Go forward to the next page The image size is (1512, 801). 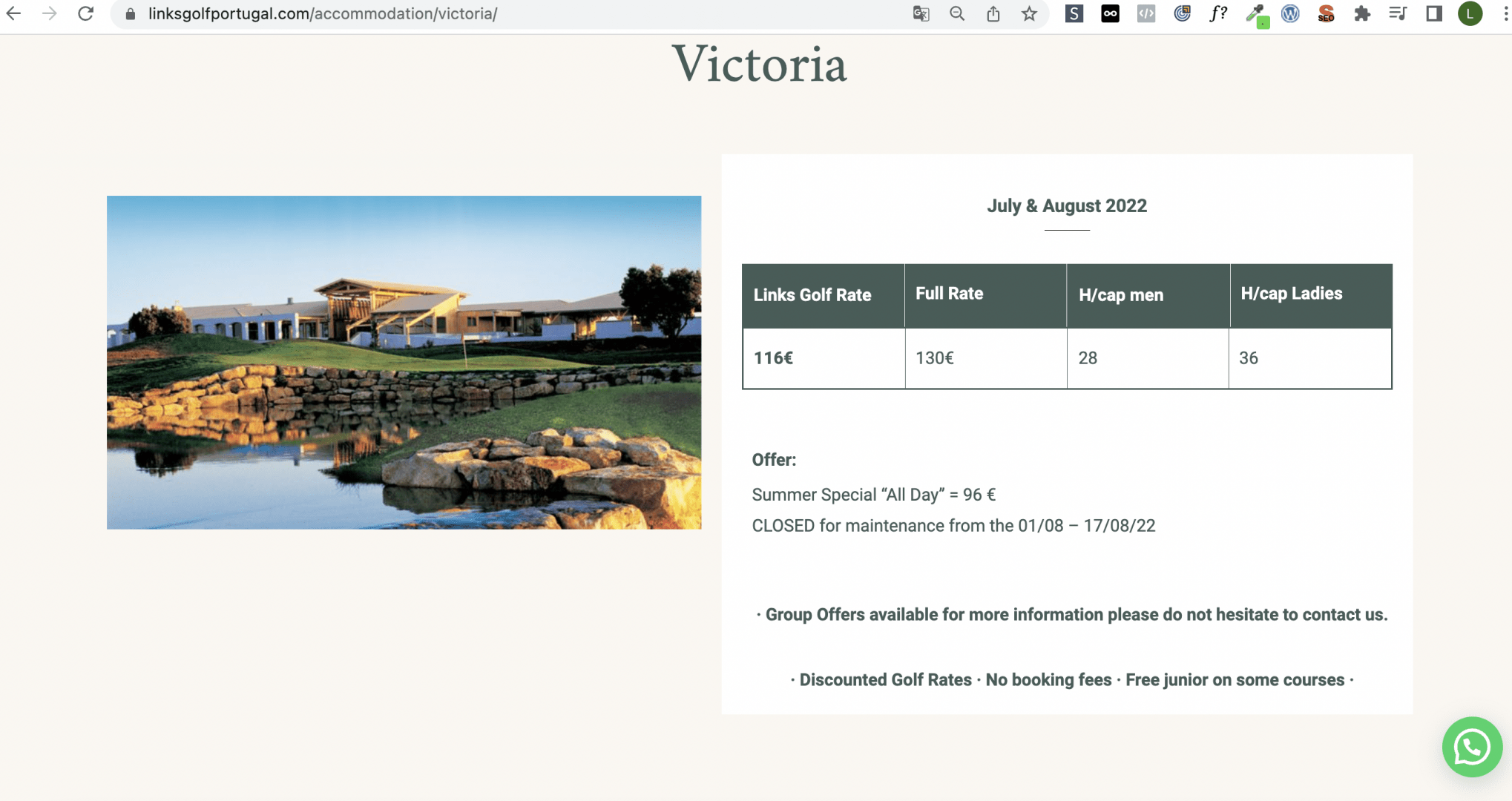coord(49,13)
